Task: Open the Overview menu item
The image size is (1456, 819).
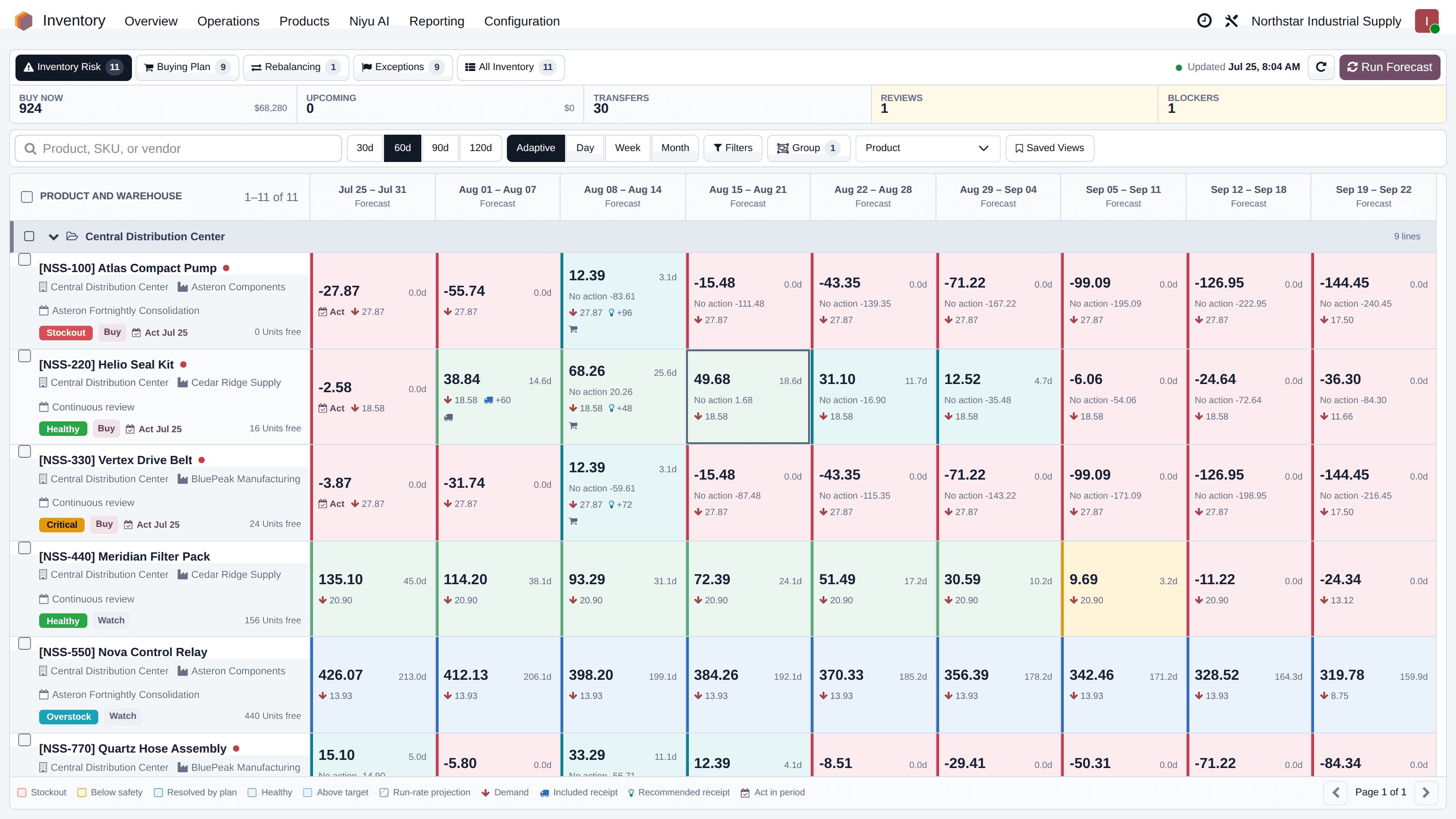Action: 151,21
